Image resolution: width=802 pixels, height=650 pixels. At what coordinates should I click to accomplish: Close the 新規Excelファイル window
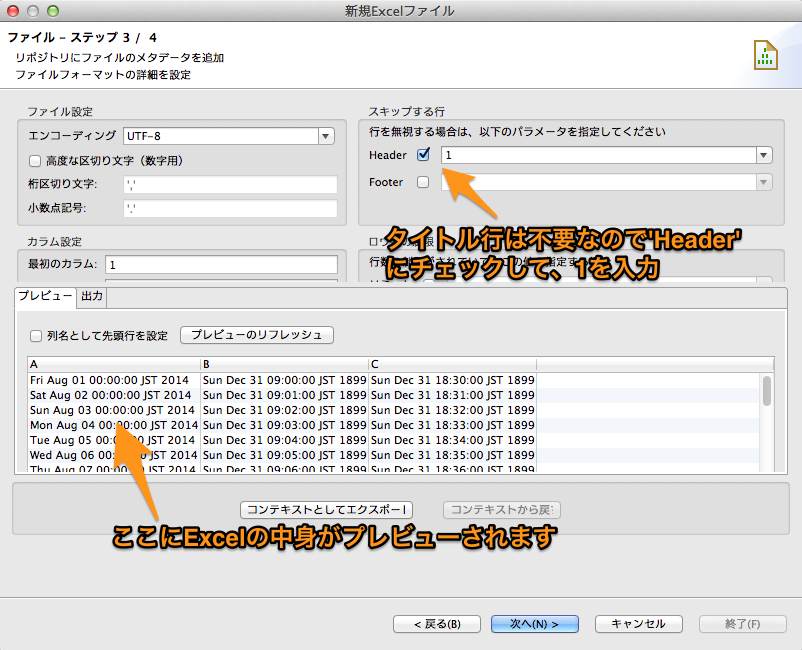click(12, 11)
